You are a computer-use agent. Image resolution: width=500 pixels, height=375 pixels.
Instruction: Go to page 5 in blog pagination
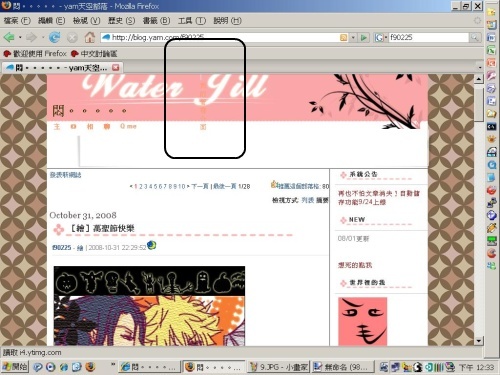pyautogui.click(x=156, y=186)
